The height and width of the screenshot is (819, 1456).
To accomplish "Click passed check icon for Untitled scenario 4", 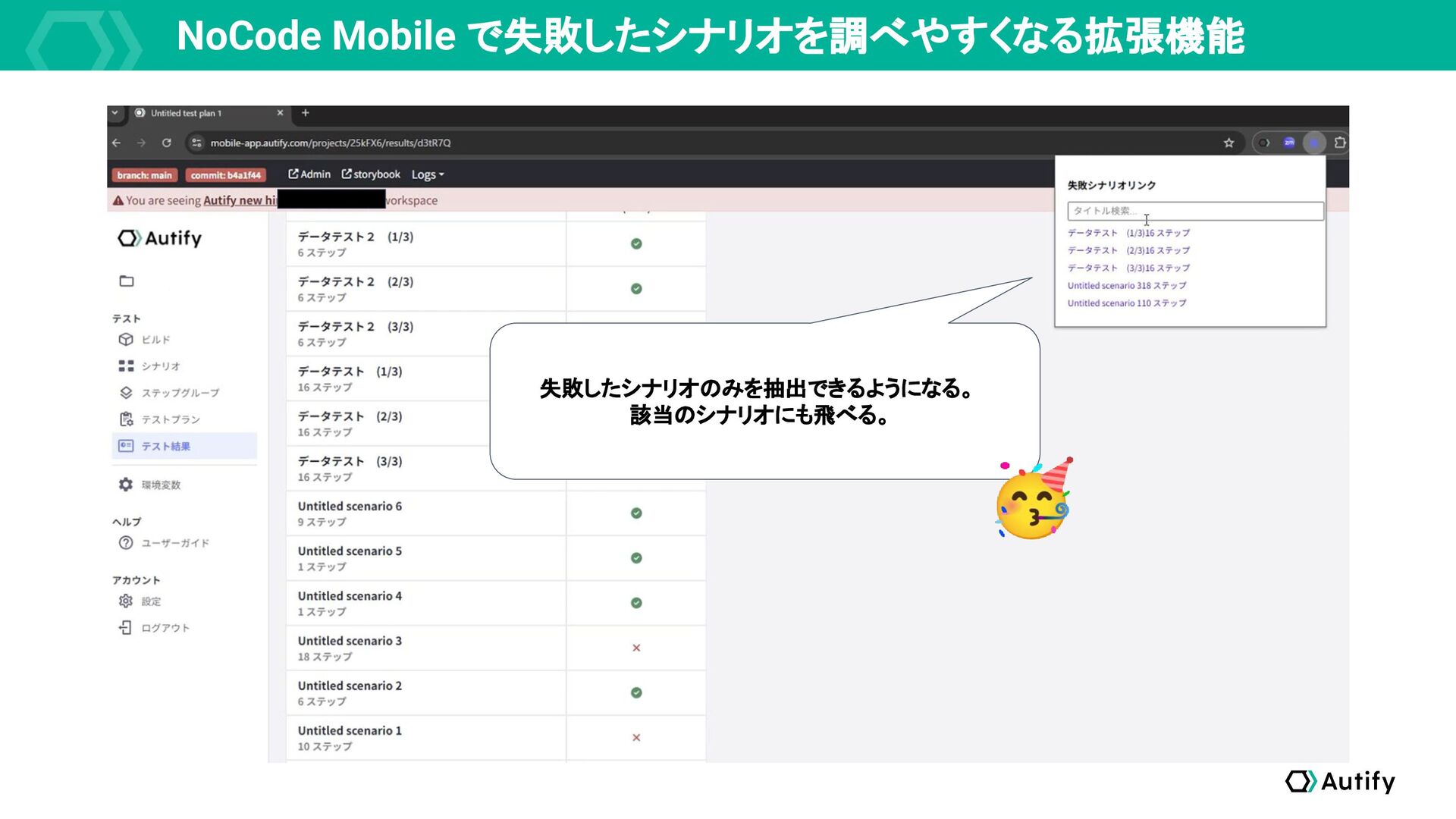I will tap(636, 603).
